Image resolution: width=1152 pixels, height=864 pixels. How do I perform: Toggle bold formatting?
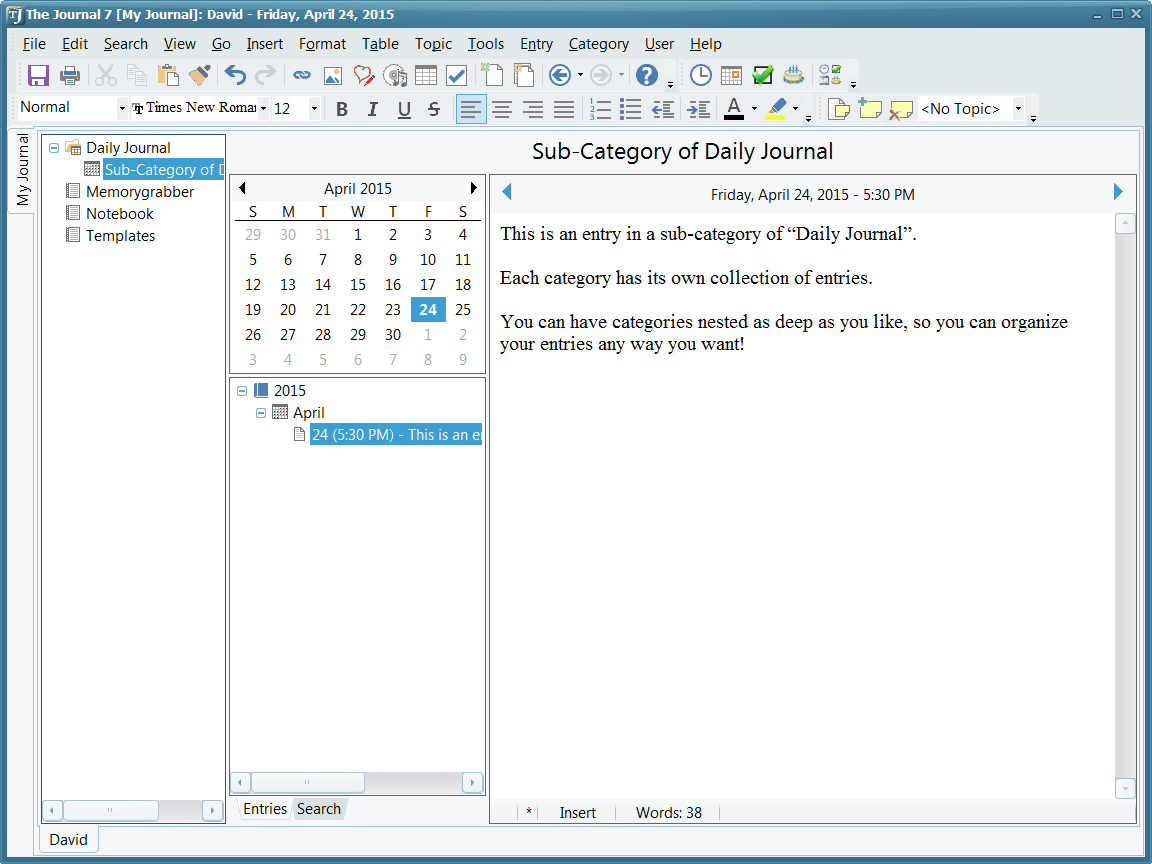point(342,109)
